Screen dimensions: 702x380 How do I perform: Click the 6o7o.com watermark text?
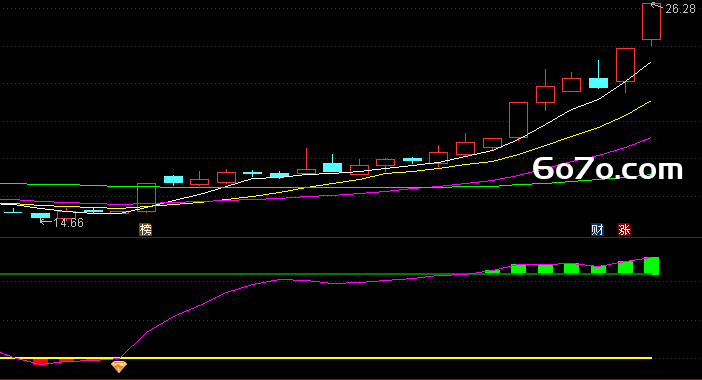(608, 169)
